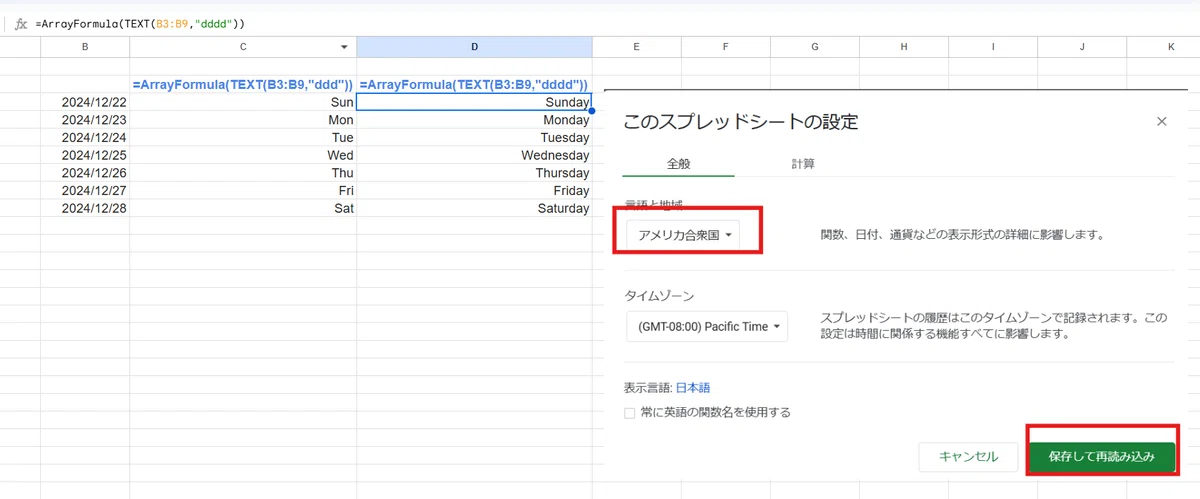Select column G header
The height and width of the screenshot is (499, 1200).
pos(814,47)
